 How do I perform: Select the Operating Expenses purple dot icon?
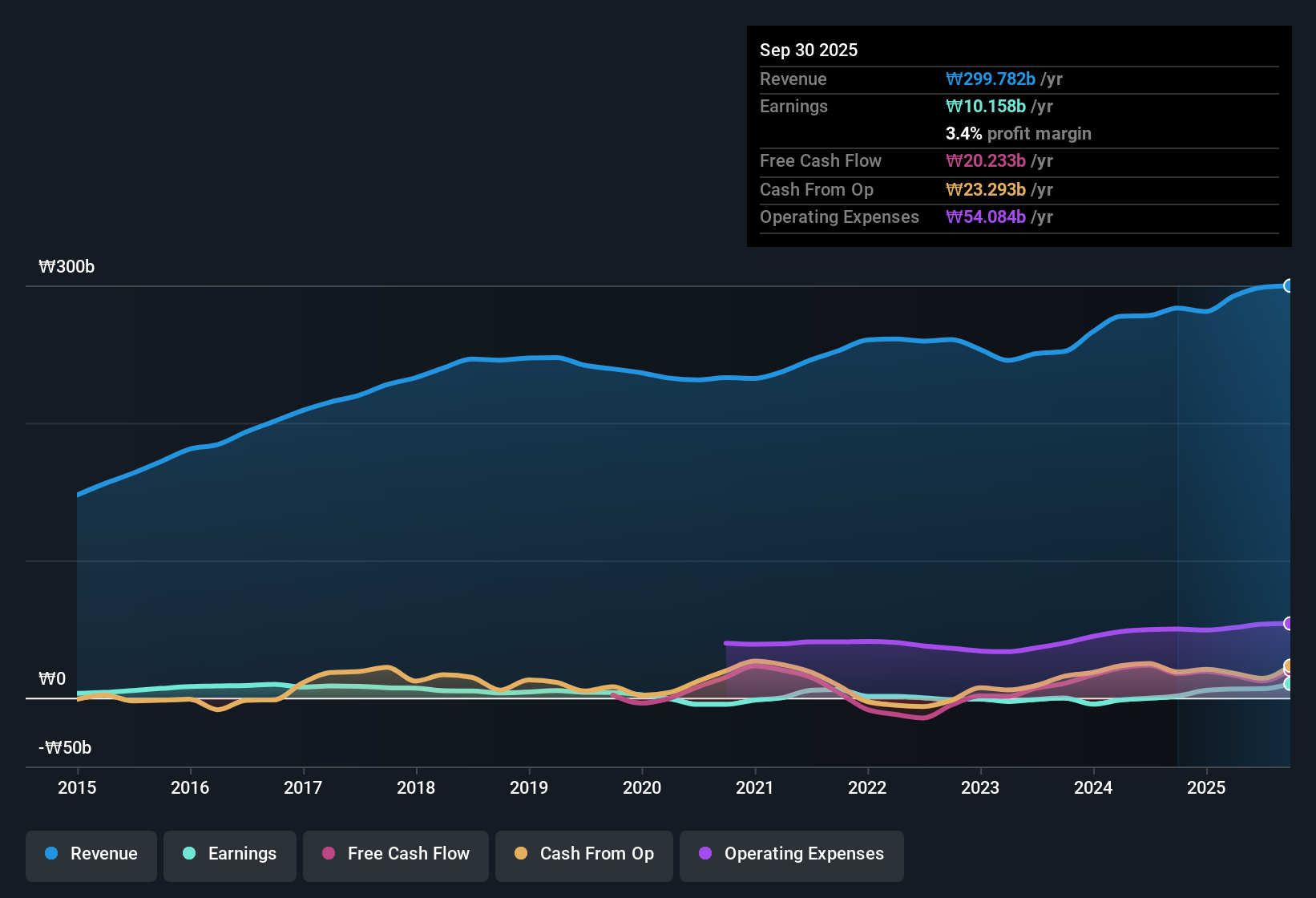704,854
